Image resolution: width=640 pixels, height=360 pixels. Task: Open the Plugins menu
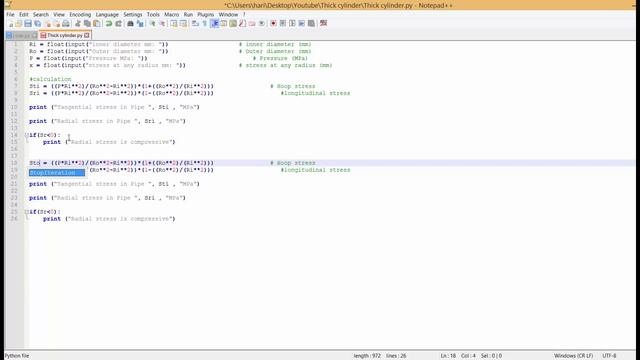(206, 15)
